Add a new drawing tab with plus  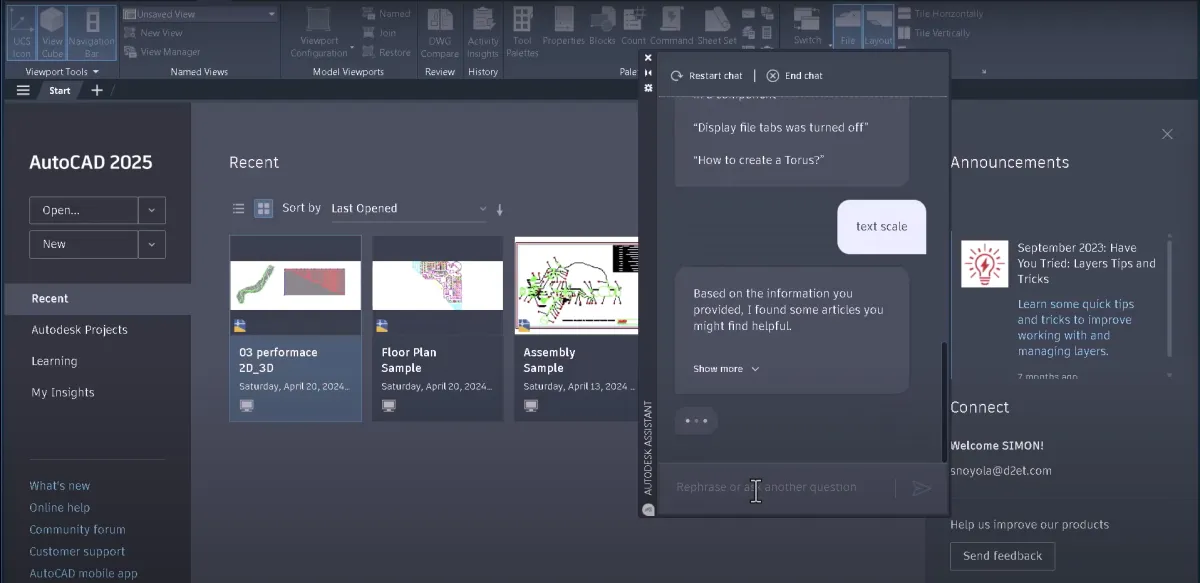point(97,90)
